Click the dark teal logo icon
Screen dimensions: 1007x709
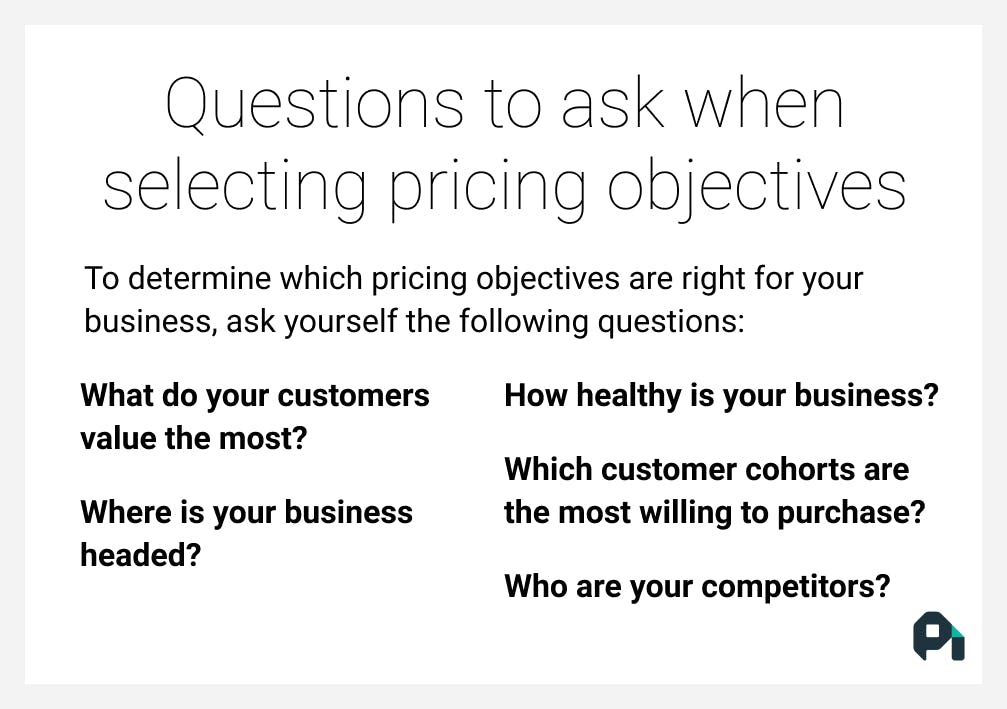click(938, 636)
